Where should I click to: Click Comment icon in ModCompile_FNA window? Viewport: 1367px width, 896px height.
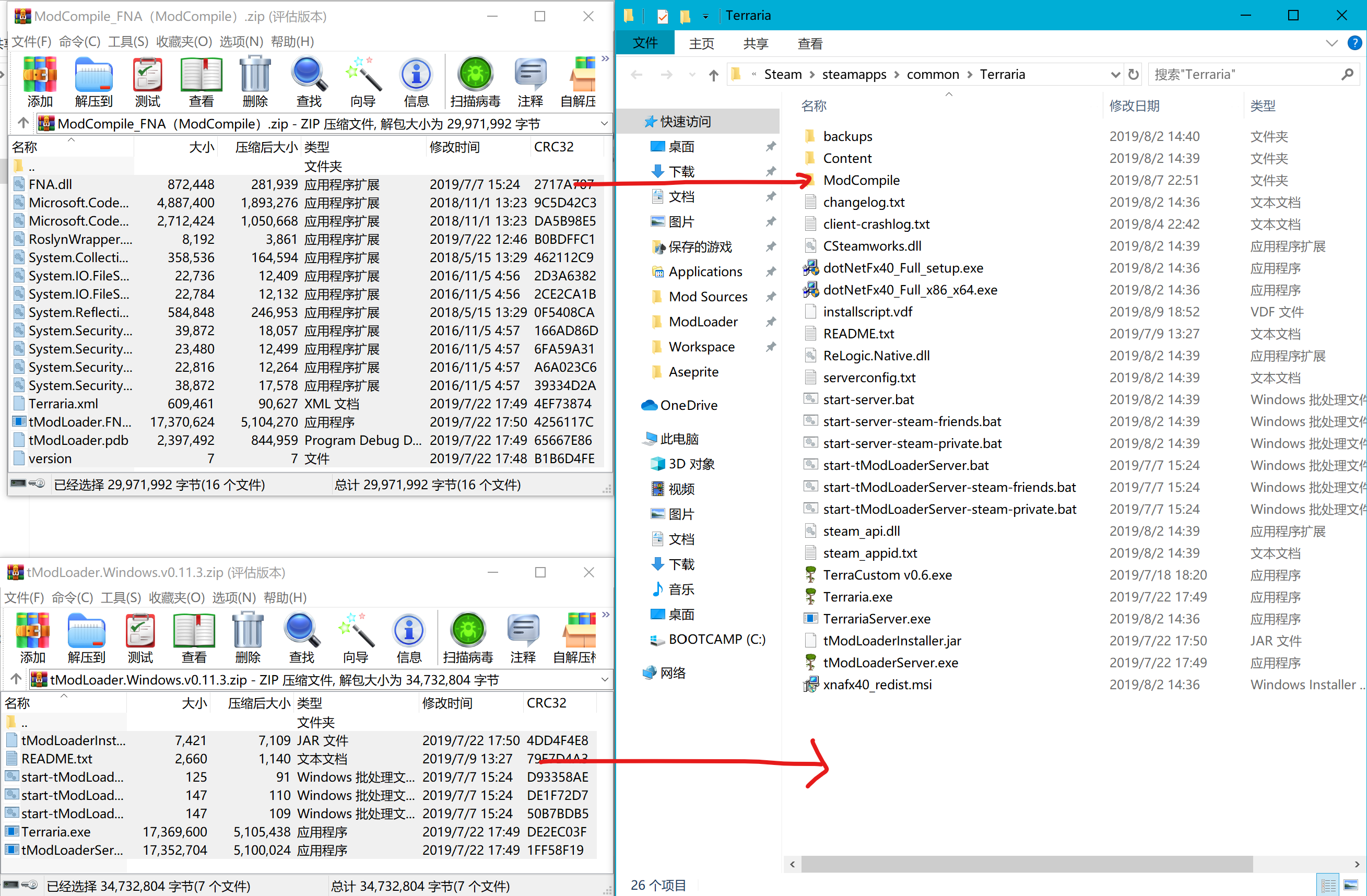coord(530,81)
